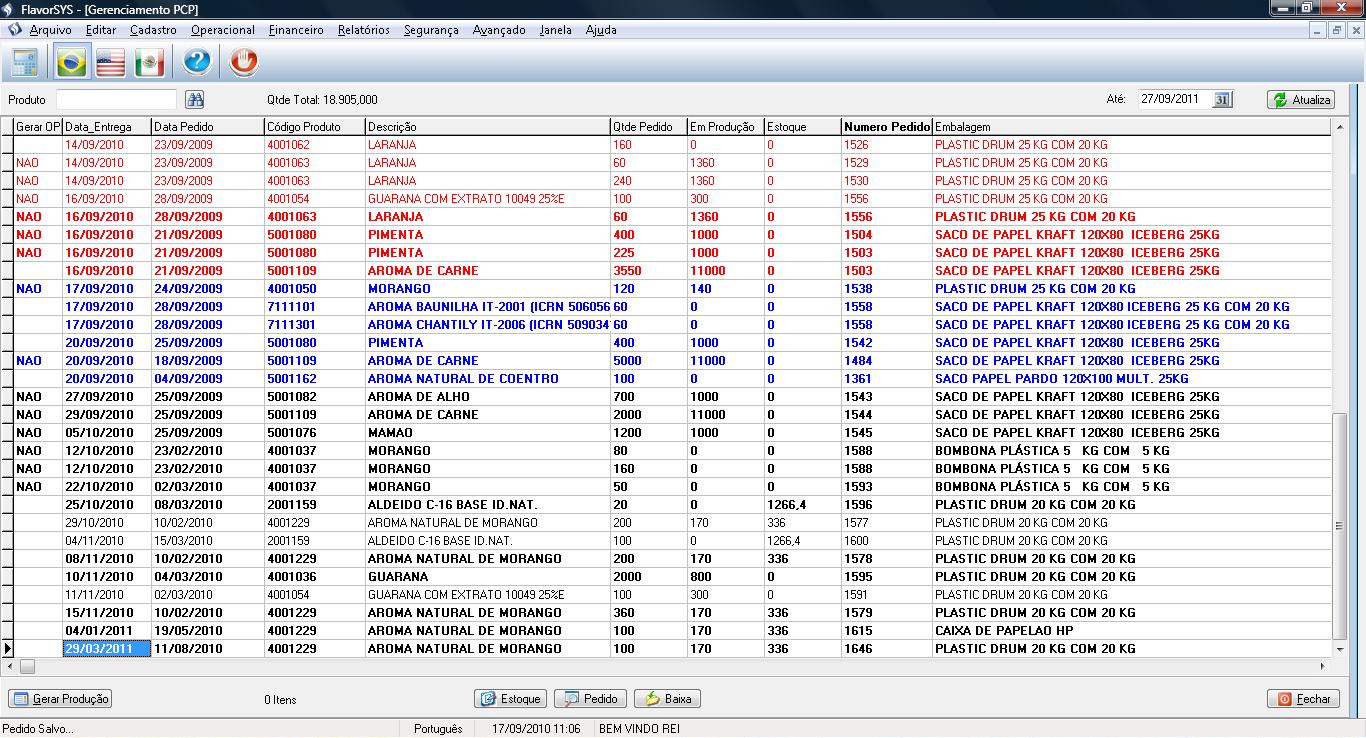The image size is (1366, 738).
Task: Sort by Em Produção column header
Action: pos(725,127)
